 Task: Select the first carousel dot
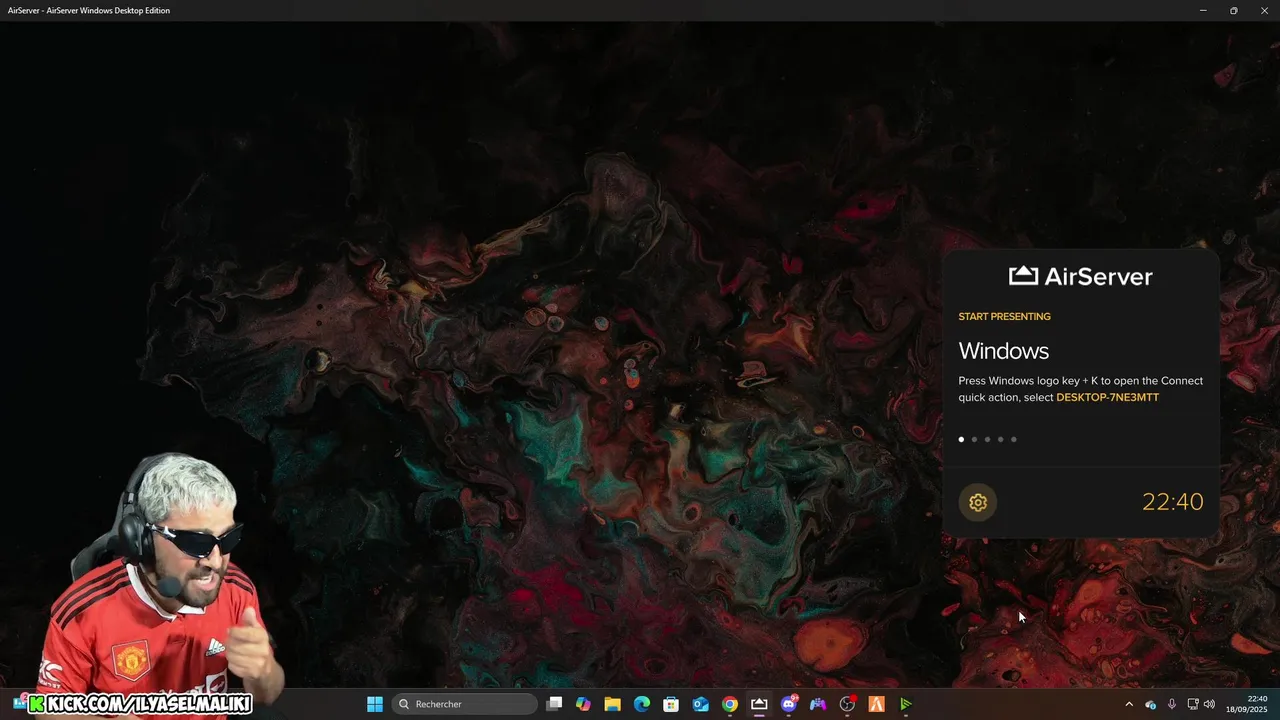tap(961, 439)
